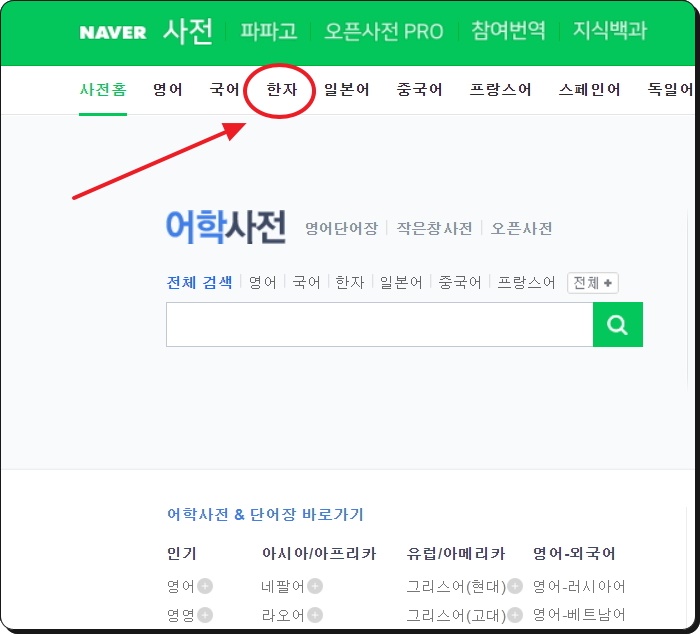This screenshot has width=700, height=634.
Task: Open the 라오어 dictionary link
Action: [283, 616]
